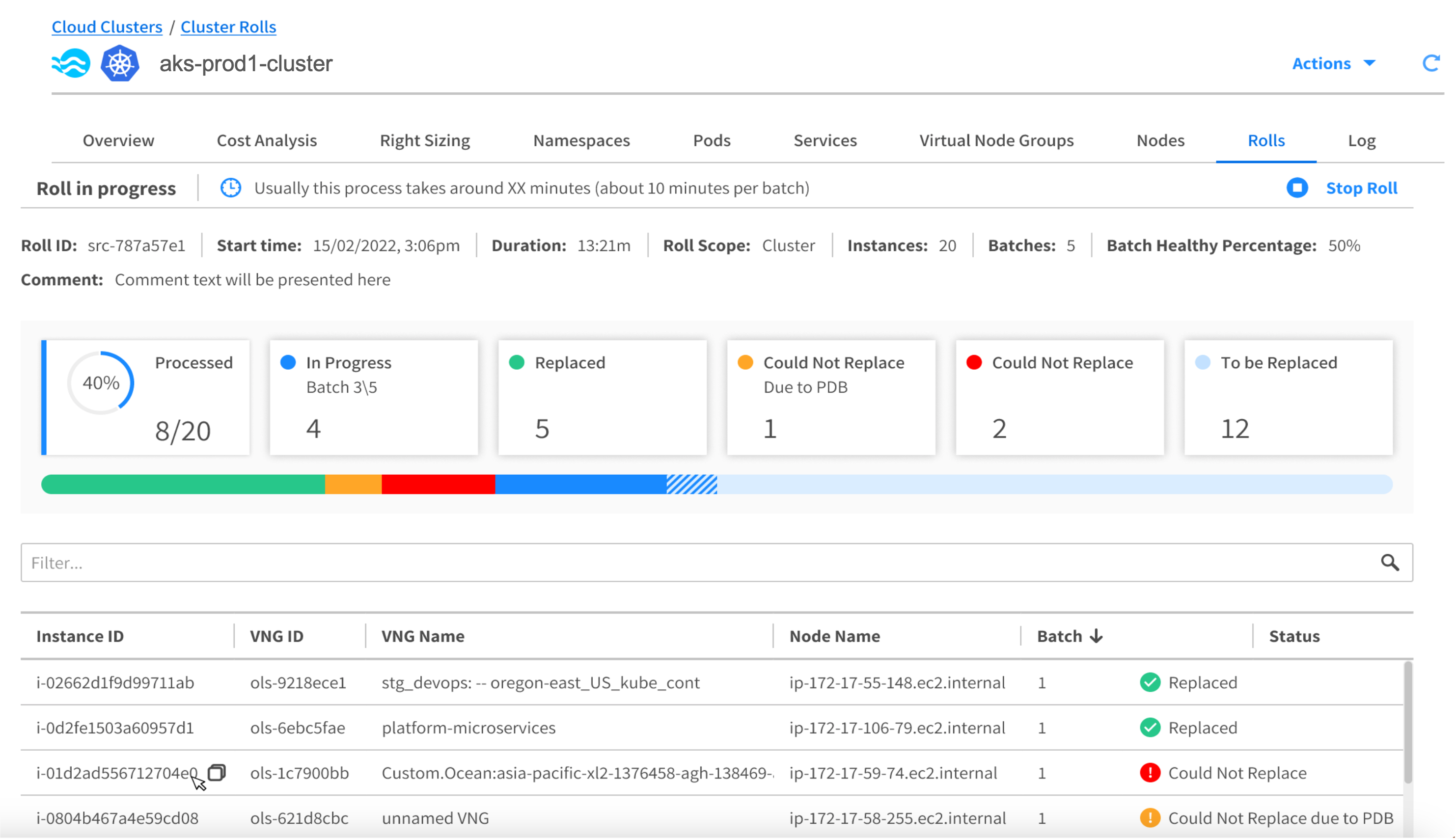Click the table's vertical scrollbar
Screen dimensions: 1456x839
(1407, 723)
